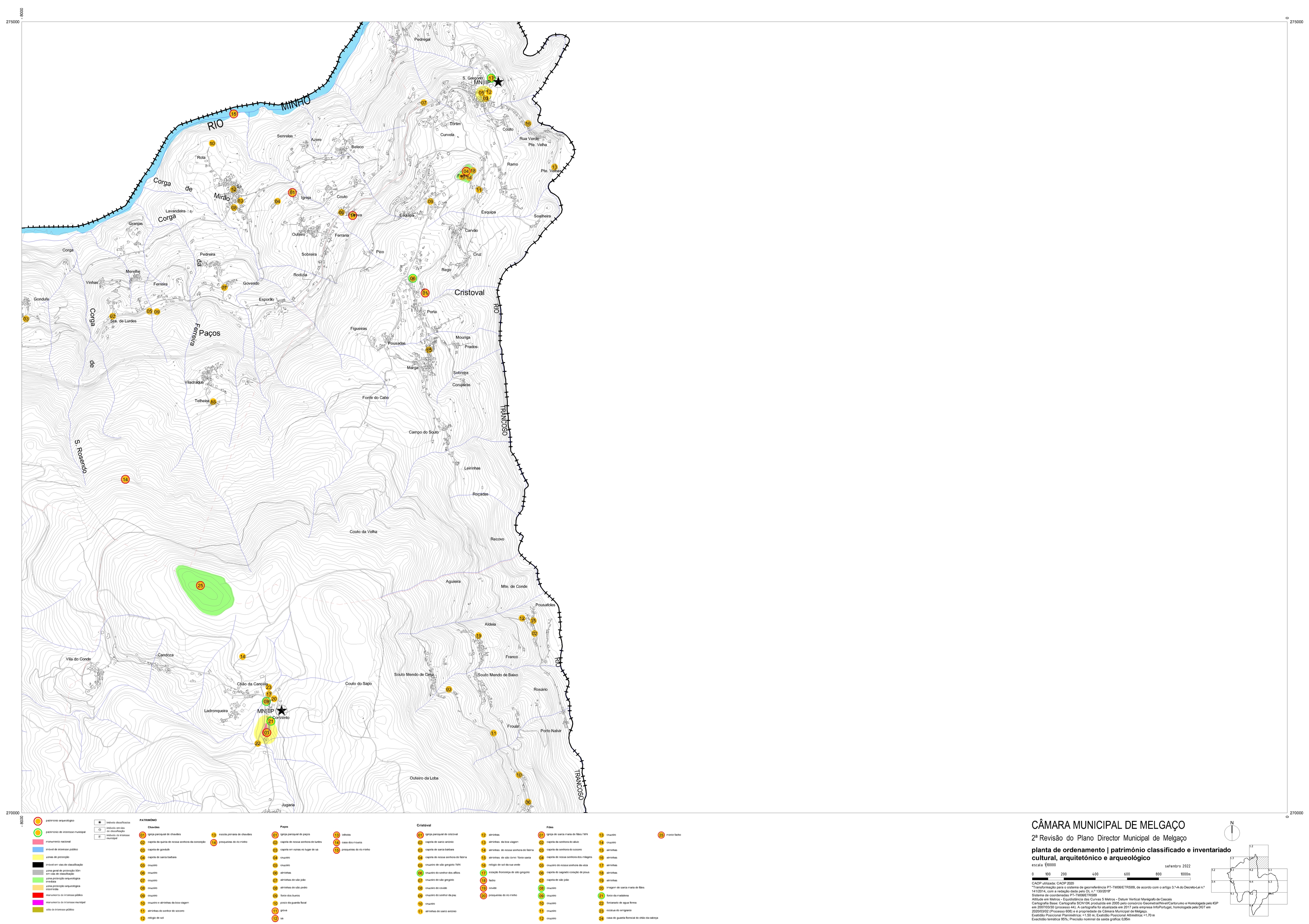Select the magenta monumento de interesse municipal swatch
Screen dimensions: 1309x924
point(38,902)
